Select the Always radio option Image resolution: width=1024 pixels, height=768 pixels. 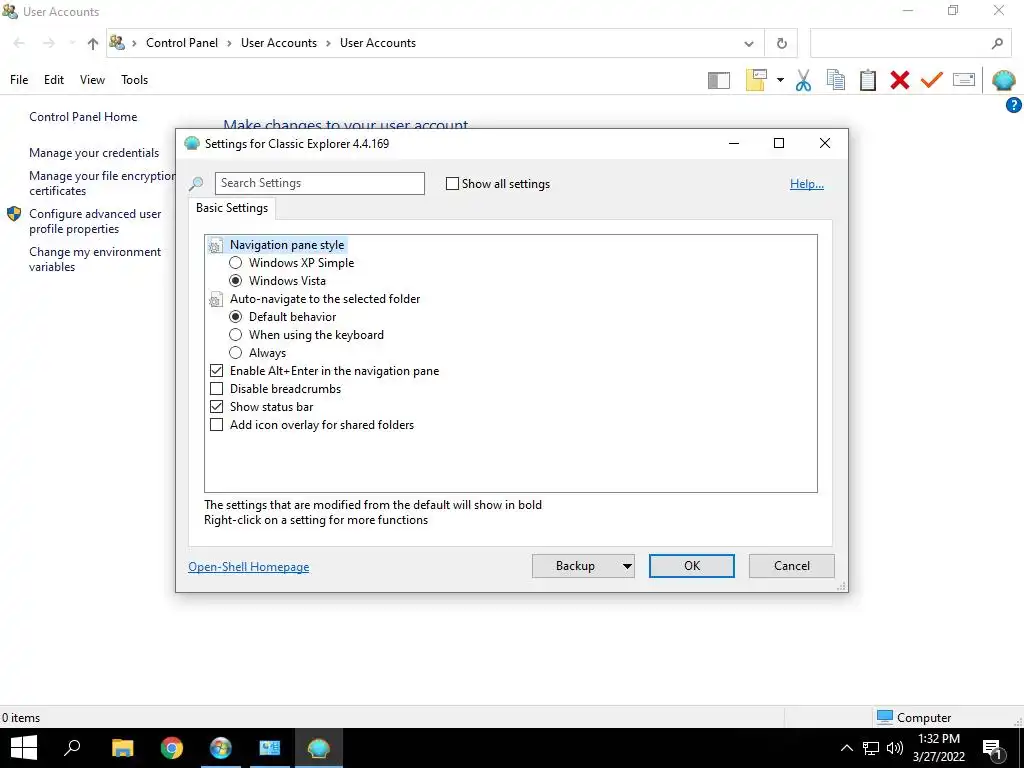236,353
